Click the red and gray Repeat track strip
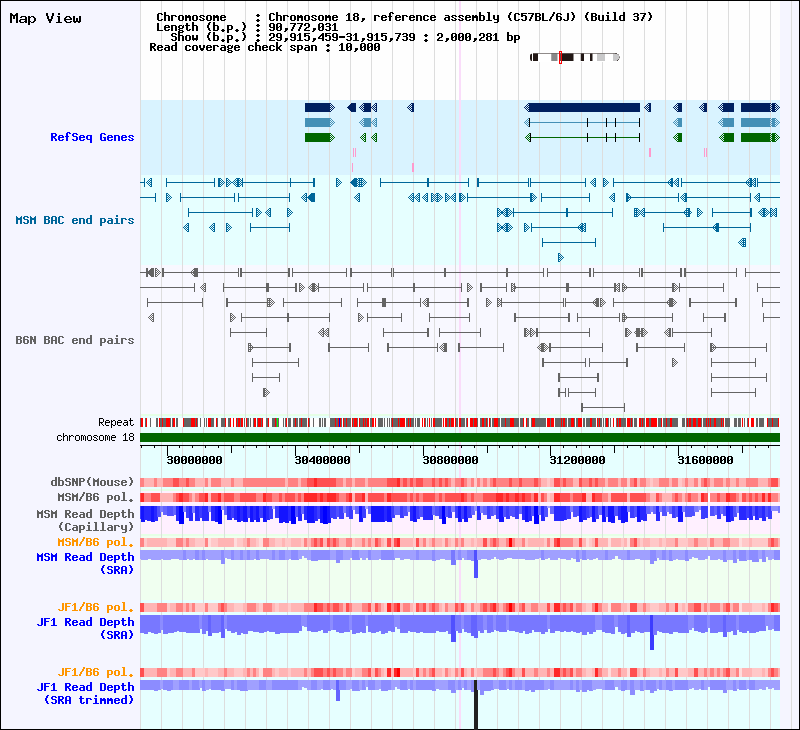 460,422
